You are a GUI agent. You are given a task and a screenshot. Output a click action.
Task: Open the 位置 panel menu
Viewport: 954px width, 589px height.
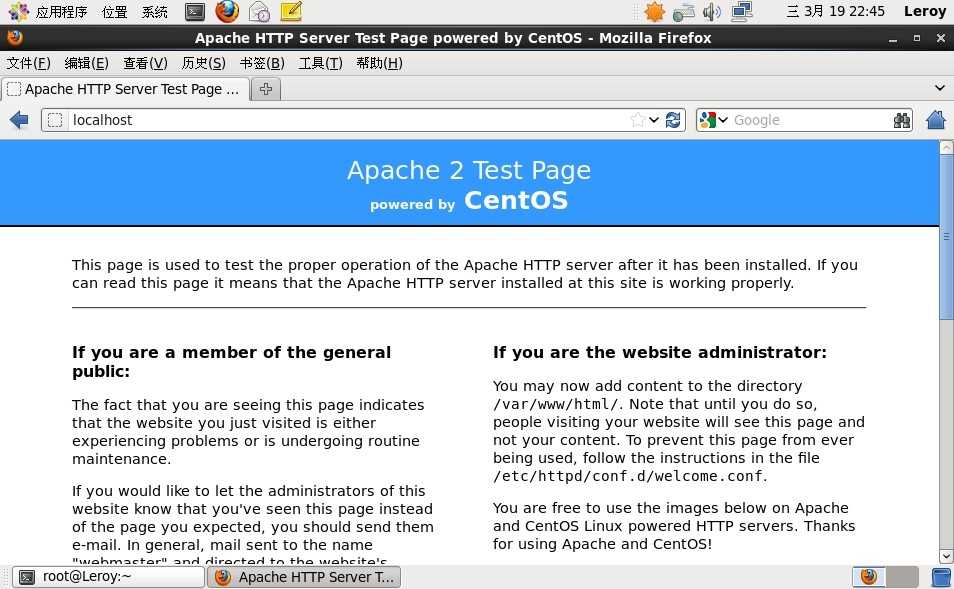point(114,12)
